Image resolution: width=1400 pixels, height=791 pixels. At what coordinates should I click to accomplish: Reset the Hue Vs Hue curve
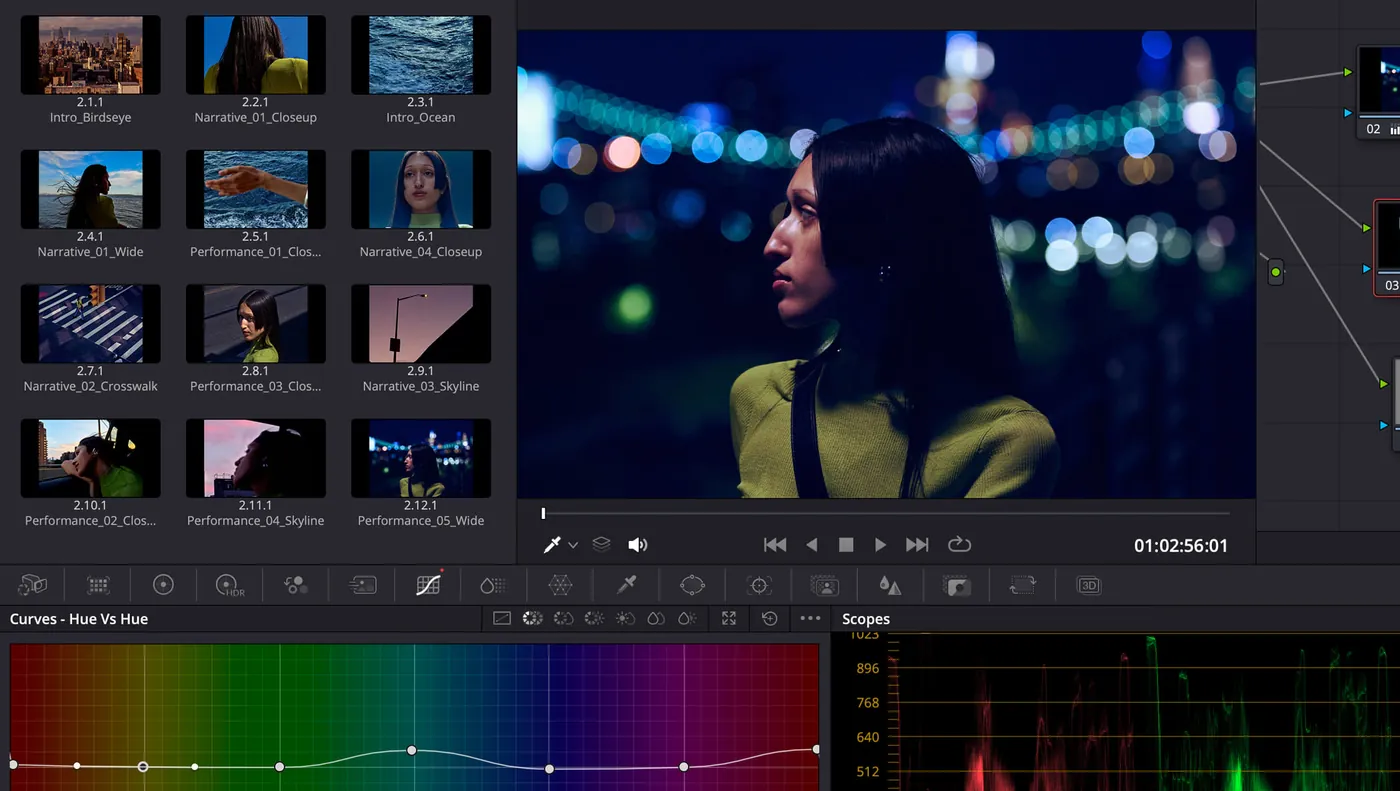(769, 619)
